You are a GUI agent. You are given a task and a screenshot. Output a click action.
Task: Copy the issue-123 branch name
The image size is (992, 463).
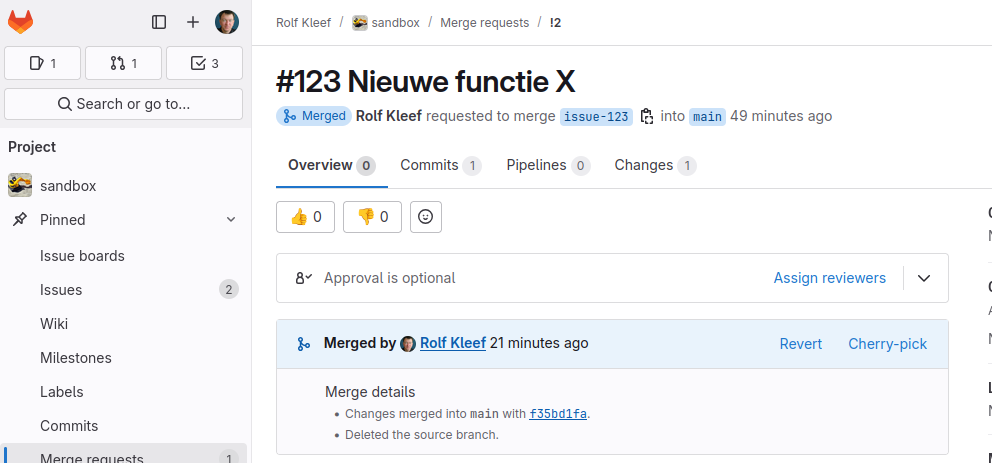tap(647, 116)
